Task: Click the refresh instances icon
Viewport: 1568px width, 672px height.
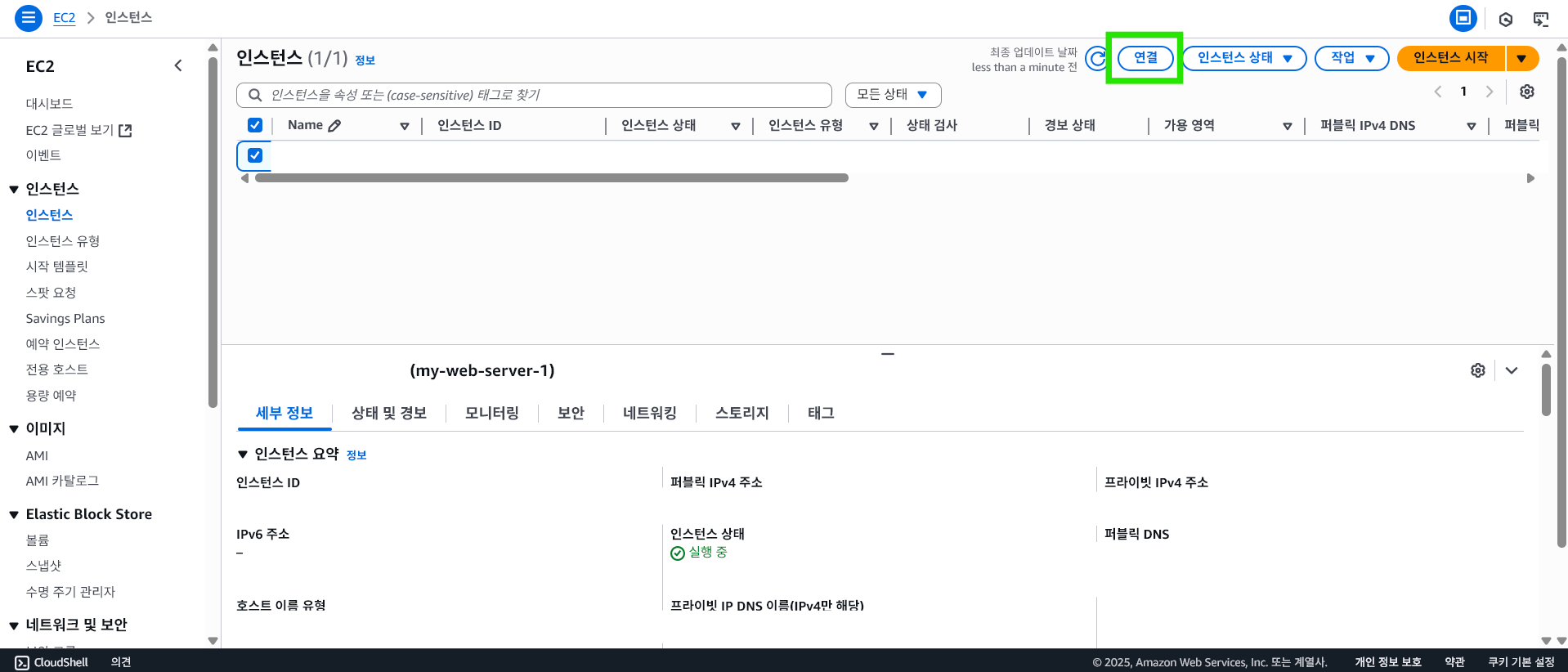Action: [1097, 58]
